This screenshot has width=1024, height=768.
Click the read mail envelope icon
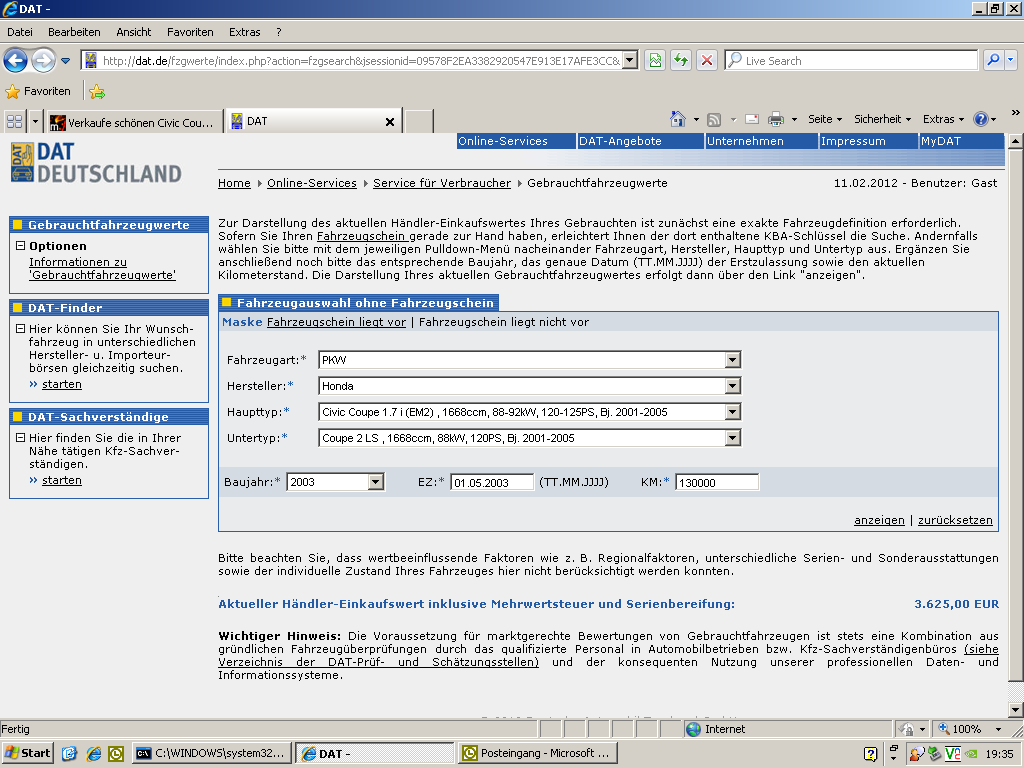pyautogui.click(x=752, y=119)
